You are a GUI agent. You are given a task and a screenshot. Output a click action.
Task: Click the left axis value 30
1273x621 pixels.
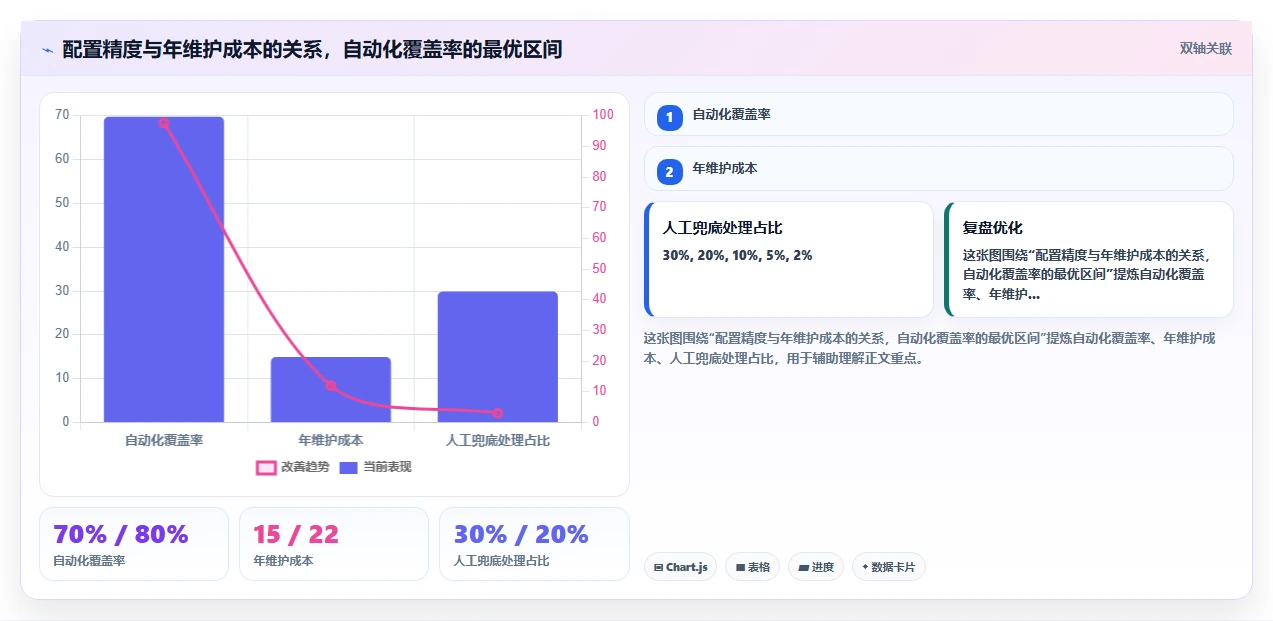point(62,291)
